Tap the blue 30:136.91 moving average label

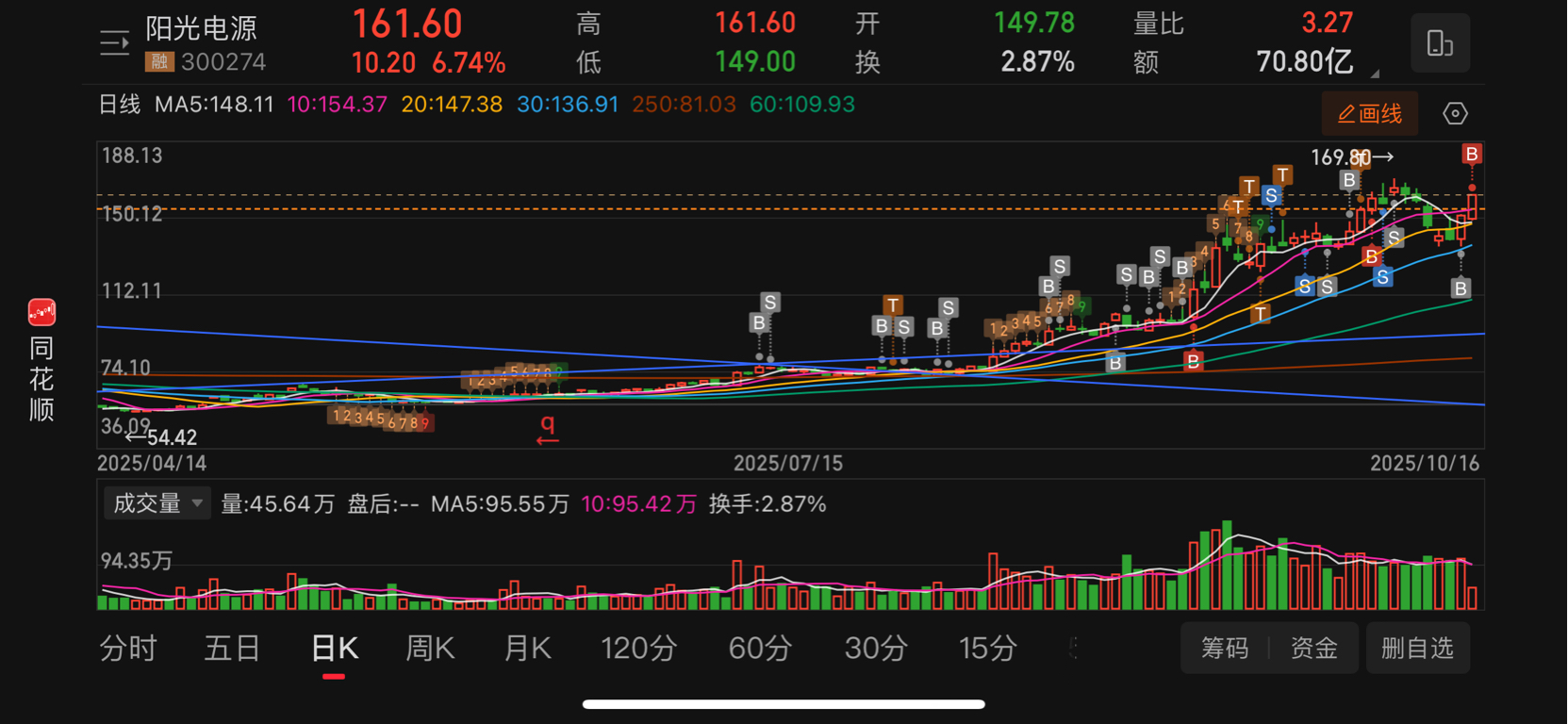(568, 105)
